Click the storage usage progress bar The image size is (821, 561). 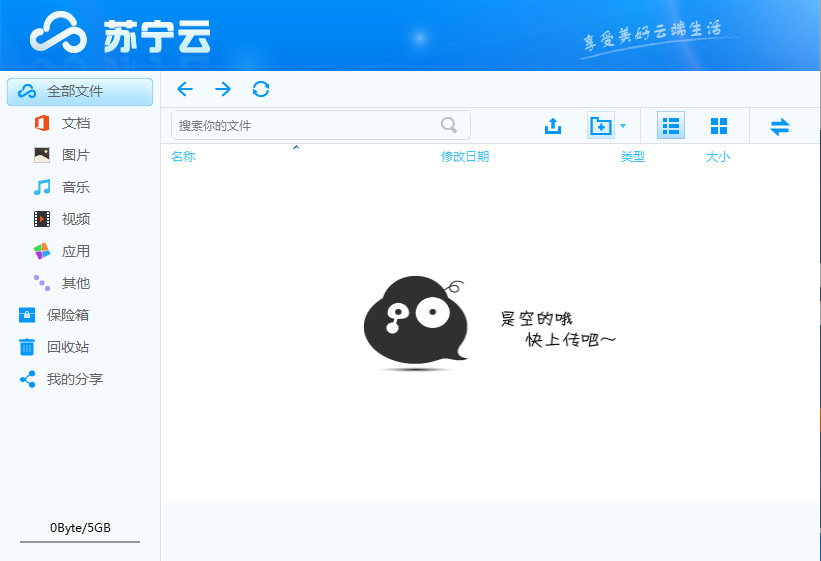tap(80, 542)
